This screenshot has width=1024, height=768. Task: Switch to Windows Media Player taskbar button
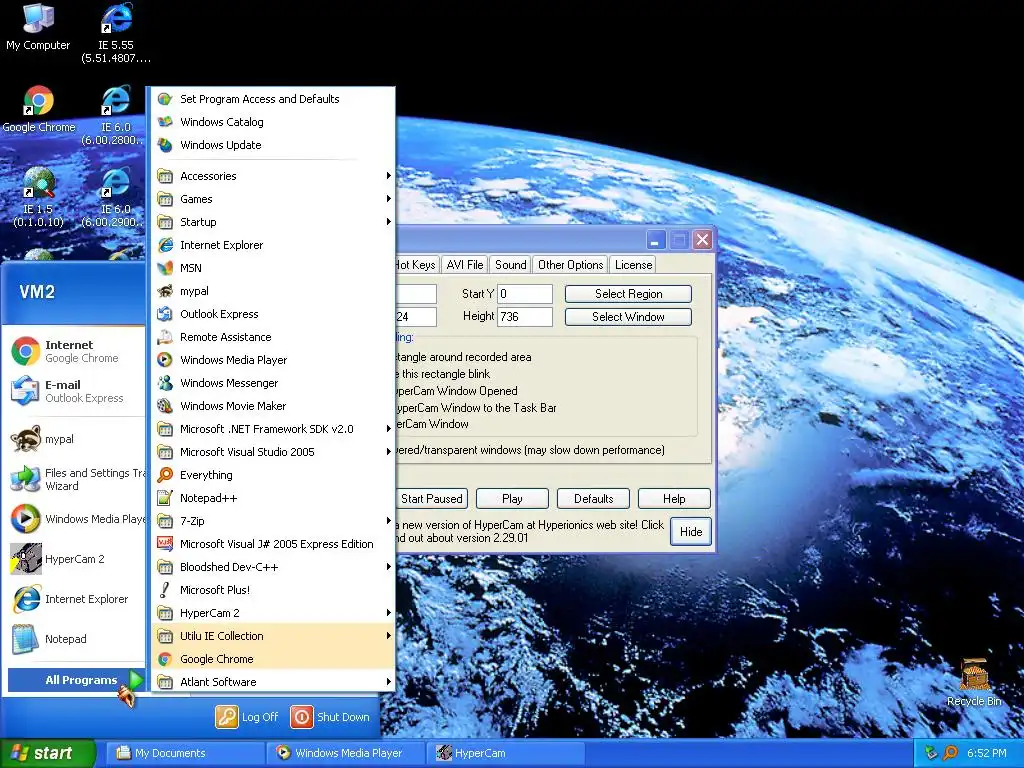(x=345, y=753)
